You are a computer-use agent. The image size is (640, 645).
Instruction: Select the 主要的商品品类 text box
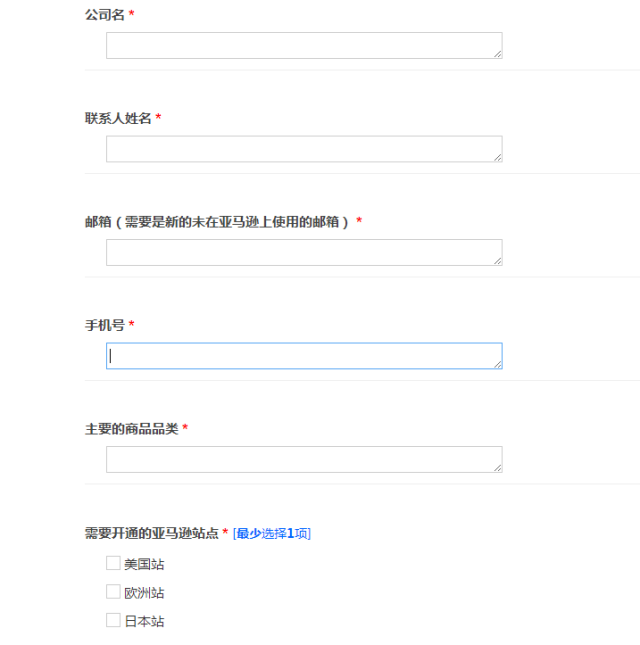click(303, 459)
